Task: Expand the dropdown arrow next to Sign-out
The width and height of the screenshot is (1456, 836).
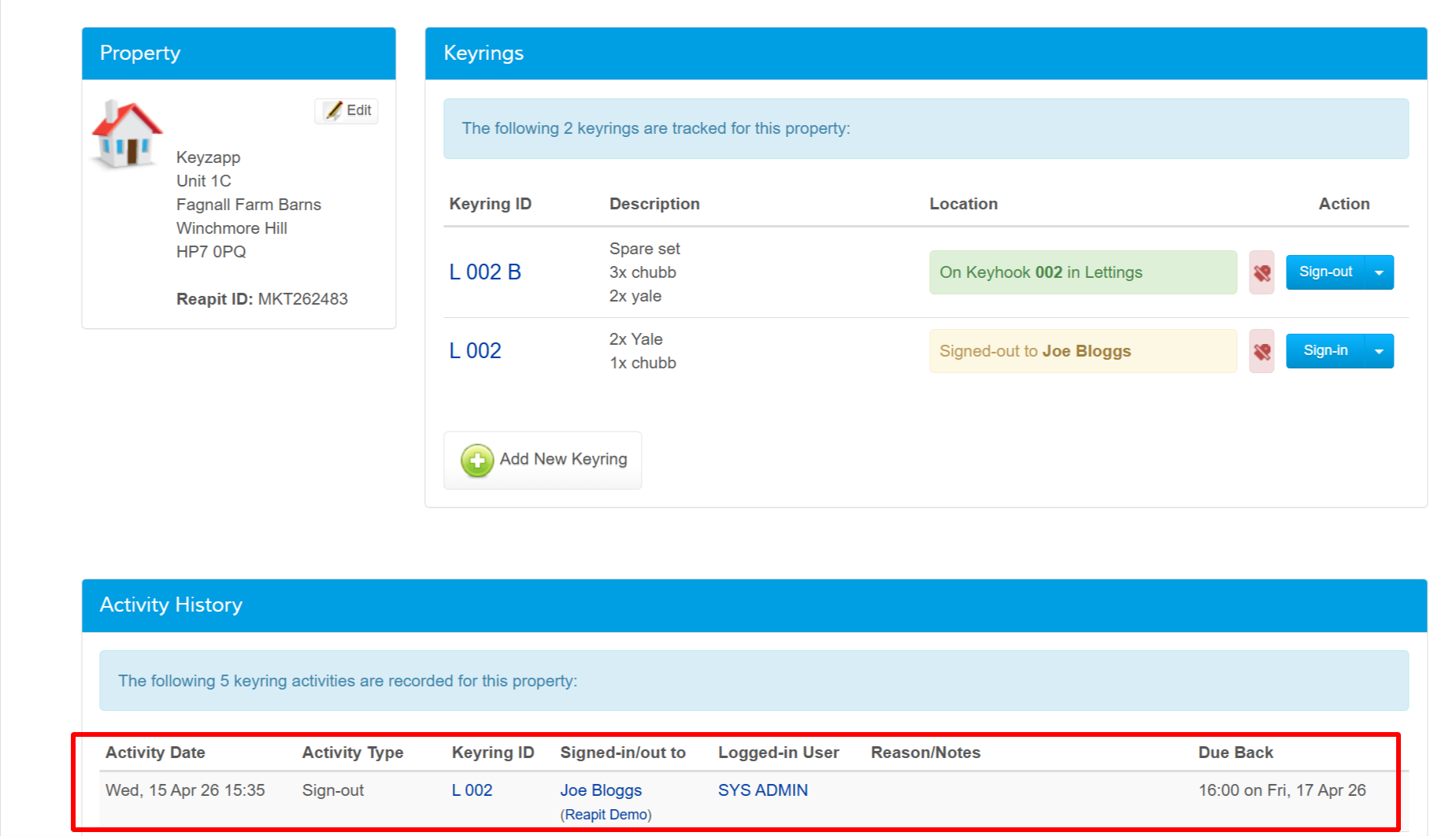Action: coord(1379,272)
